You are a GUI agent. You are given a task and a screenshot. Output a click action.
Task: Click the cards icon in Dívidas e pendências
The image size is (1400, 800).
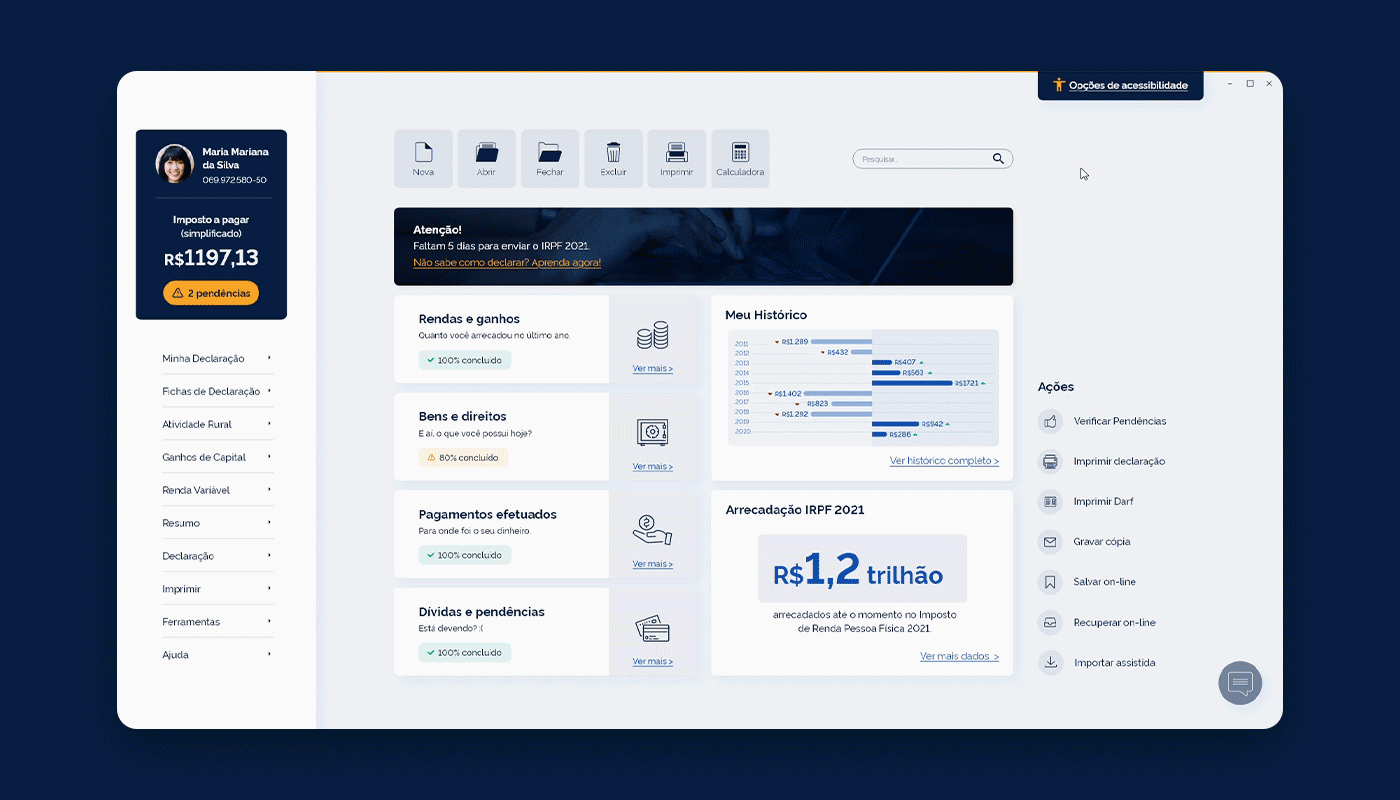click(652, 628)
